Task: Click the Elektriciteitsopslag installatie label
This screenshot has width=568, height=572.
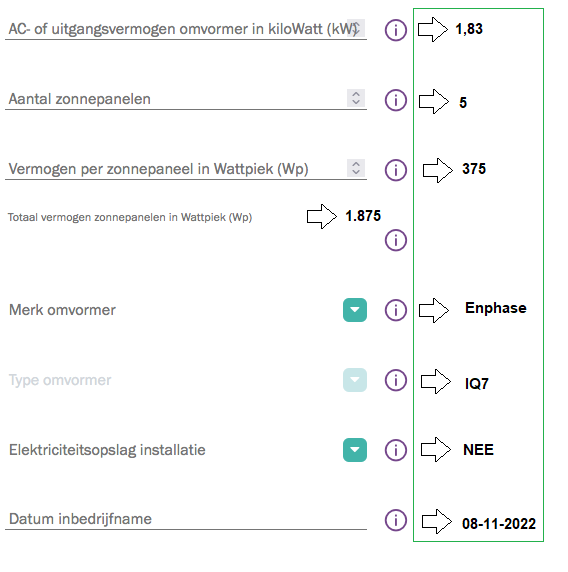Action: [107, 450]
